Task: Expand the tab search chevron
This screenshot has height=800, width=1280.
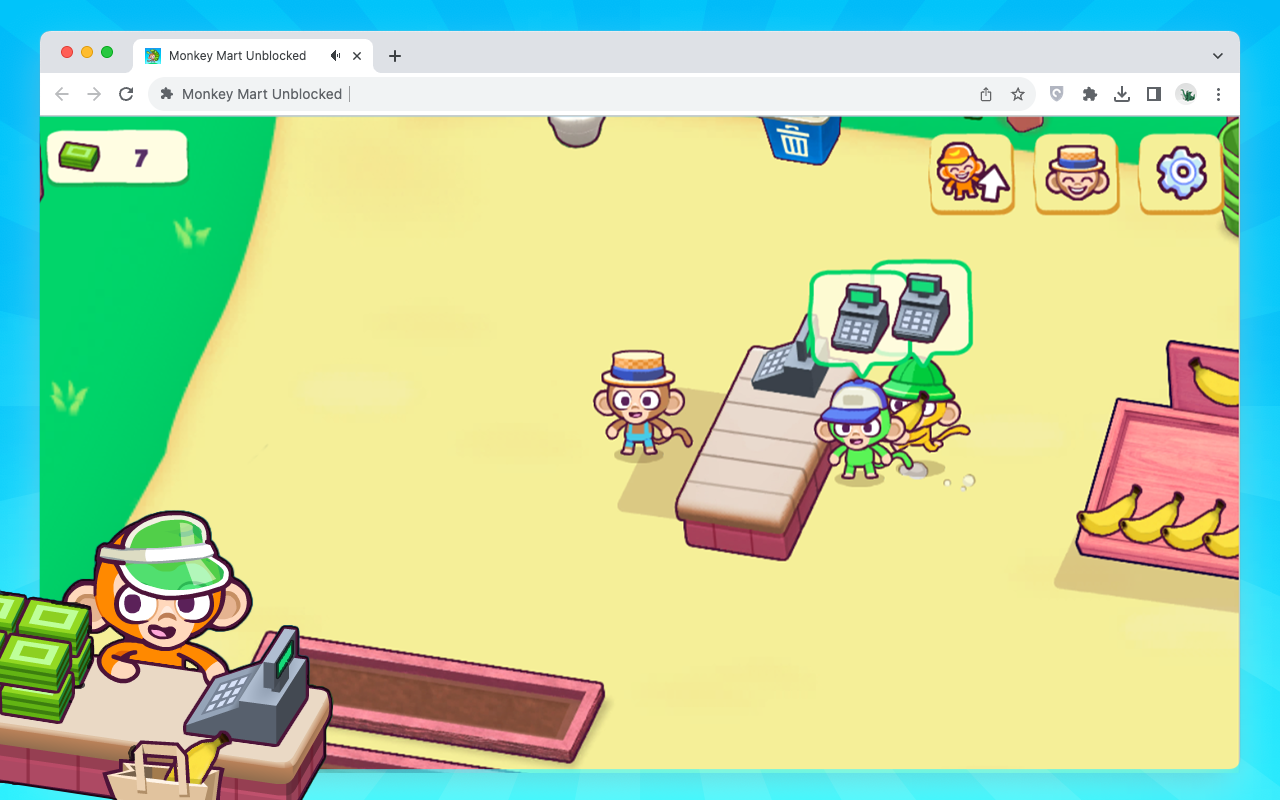Action: [1217, 56]
